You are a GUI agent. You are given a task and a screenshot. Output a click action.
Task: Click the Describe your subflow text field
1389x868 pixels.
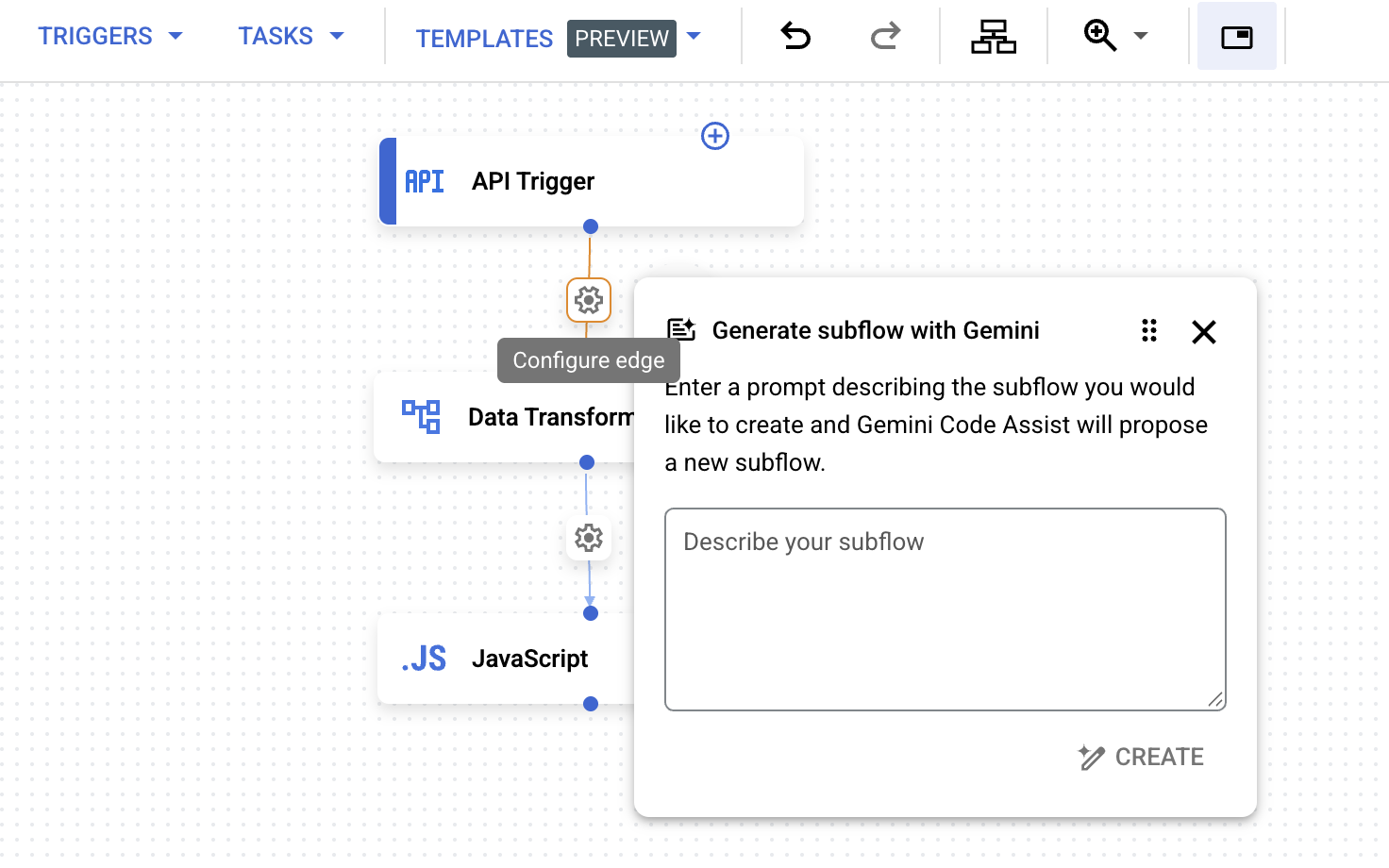click(x=945, y=609)
